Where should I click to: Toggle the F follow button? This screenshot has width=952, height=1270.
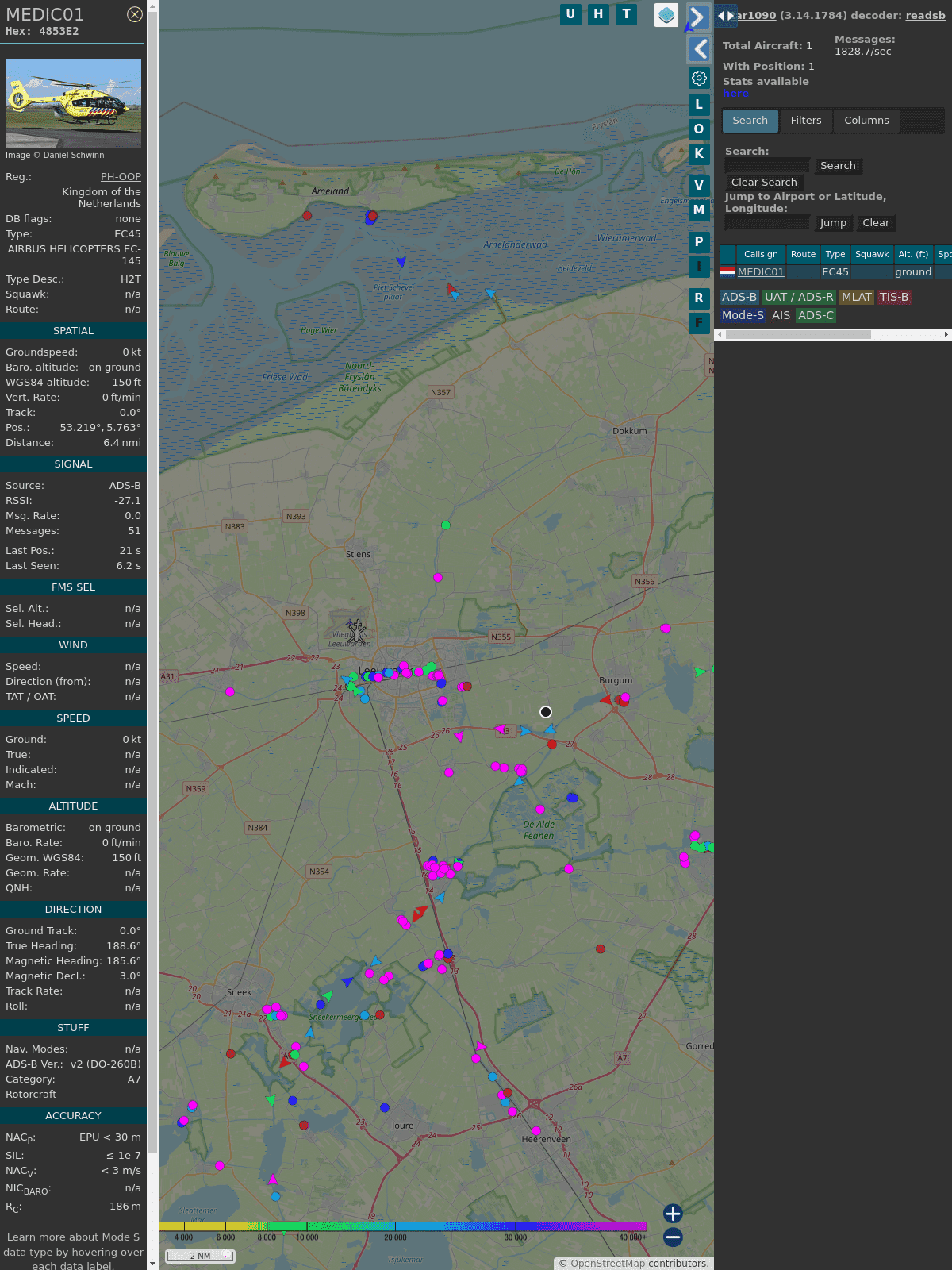point(699,323)
